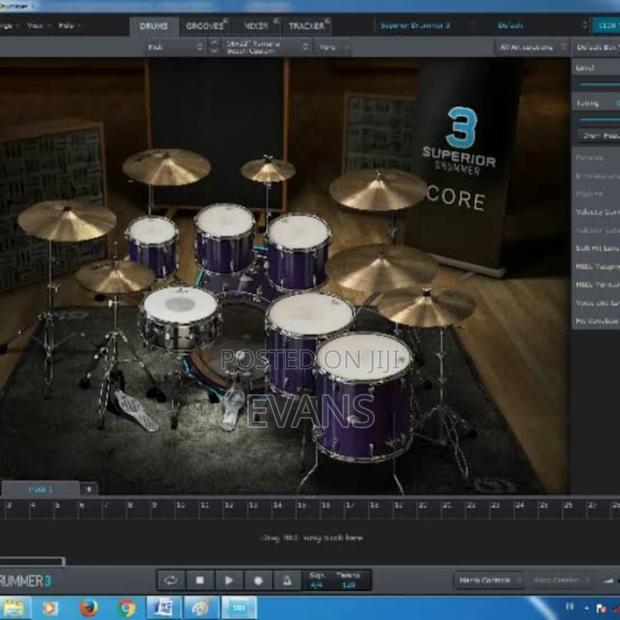Image resolution: width=620 pixels, height=620 pixels.
Task: Click the Soft Hit Level property row
Action: pos(596,248)
